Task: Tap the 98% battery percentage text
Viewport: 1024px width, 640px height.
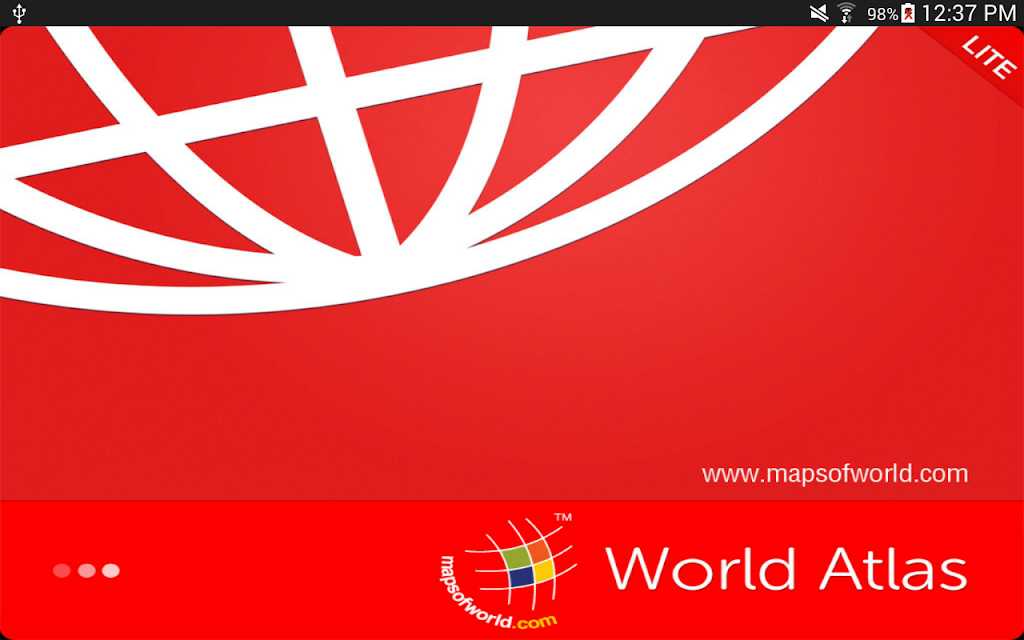Action: [x=882, y=14]
